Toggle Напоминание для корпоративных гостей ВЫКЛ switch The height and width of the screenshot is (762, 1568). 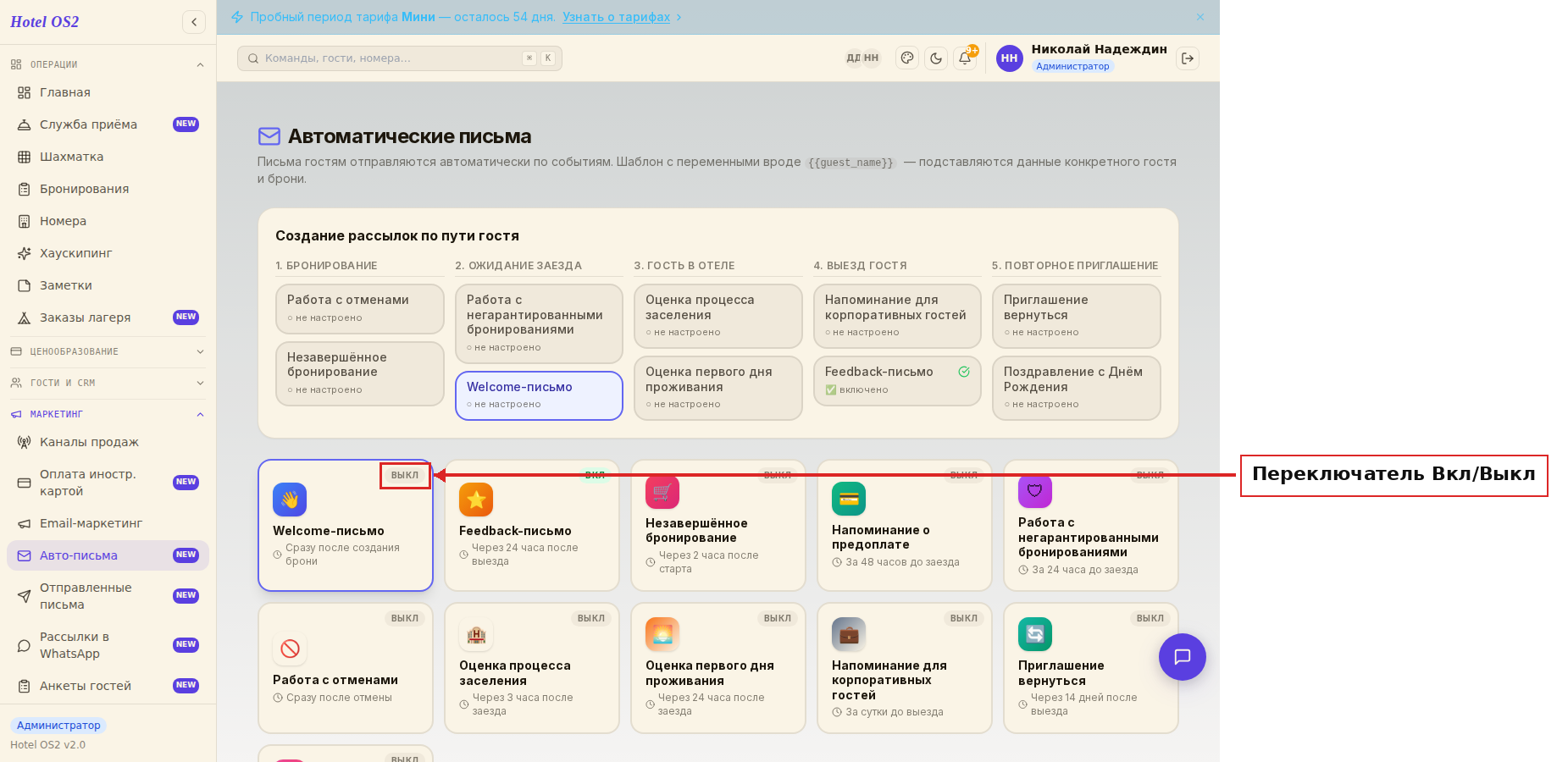[964, 618]
